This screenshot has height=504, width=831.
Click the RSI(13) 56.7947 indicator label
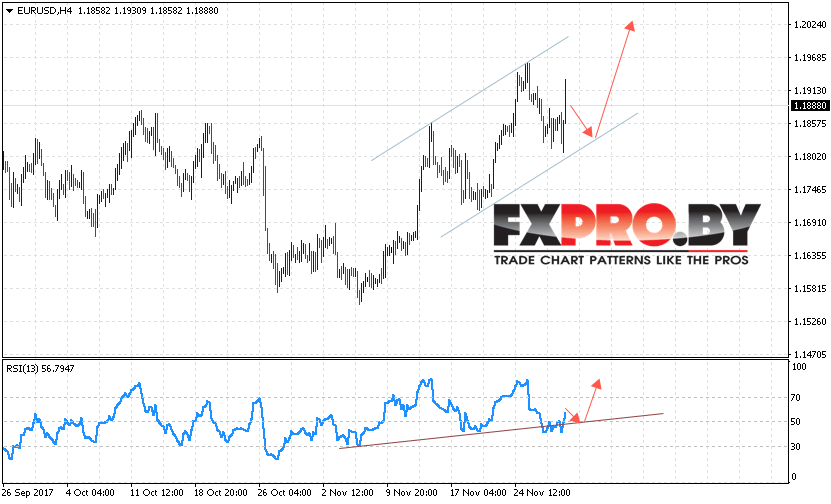click(x=40, y=368)
